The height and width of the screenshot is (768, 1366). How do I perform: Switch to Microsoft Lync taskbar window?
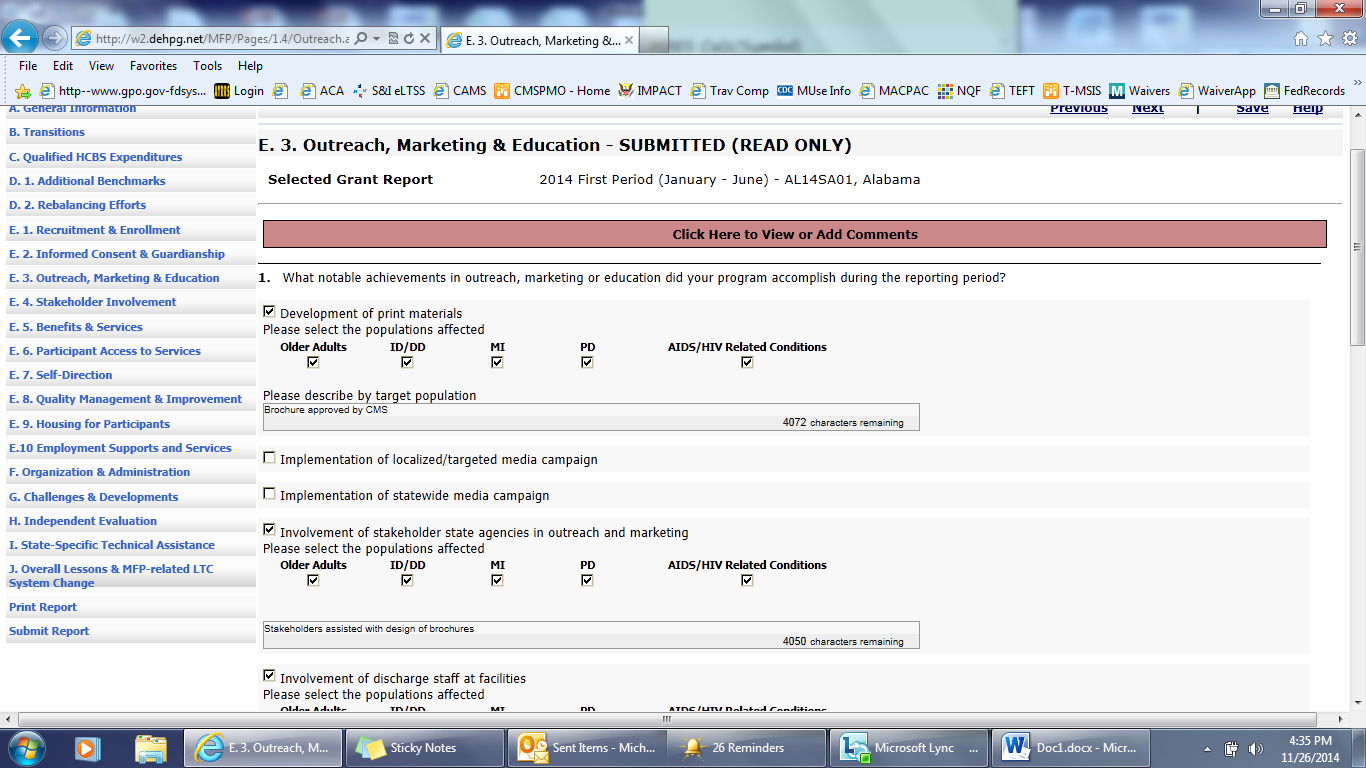(x=909, y=747)
